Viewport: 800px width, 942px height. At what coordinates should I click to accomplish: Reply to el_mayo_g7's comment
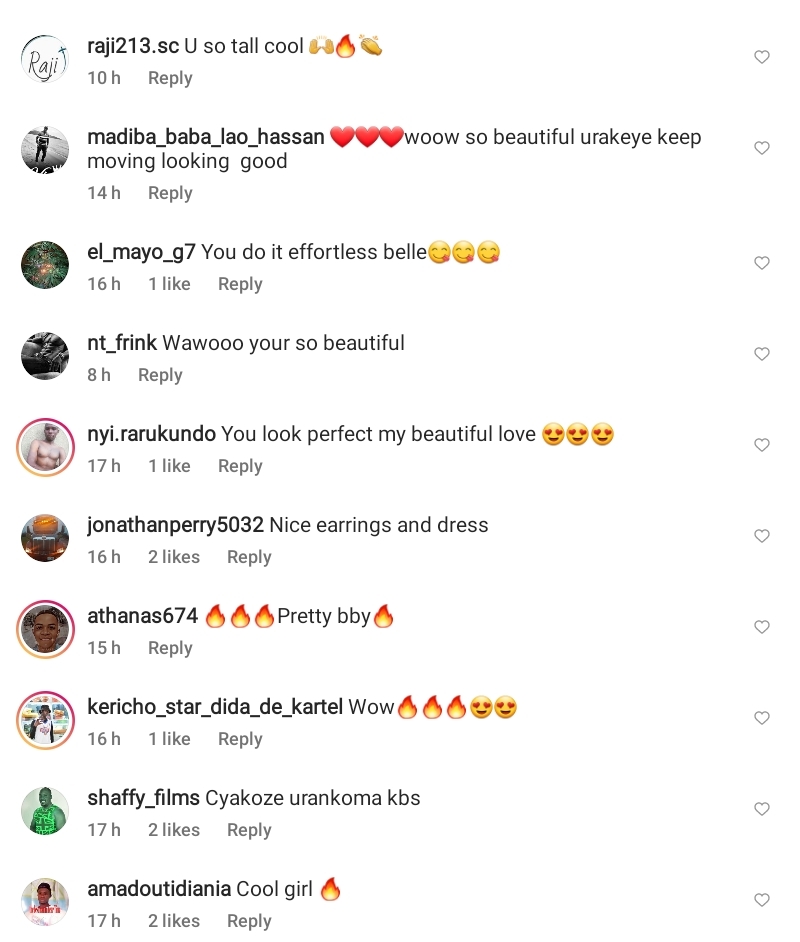[240, 284]
